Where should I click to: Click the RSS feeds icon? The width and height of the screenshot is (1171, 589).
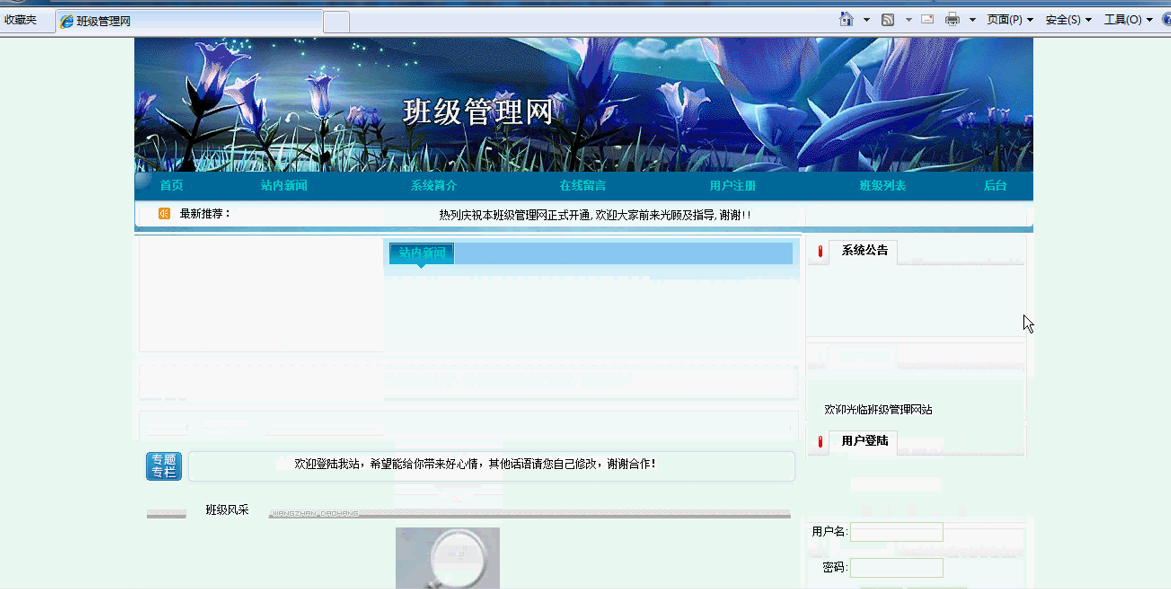click(x=888, y=20)
